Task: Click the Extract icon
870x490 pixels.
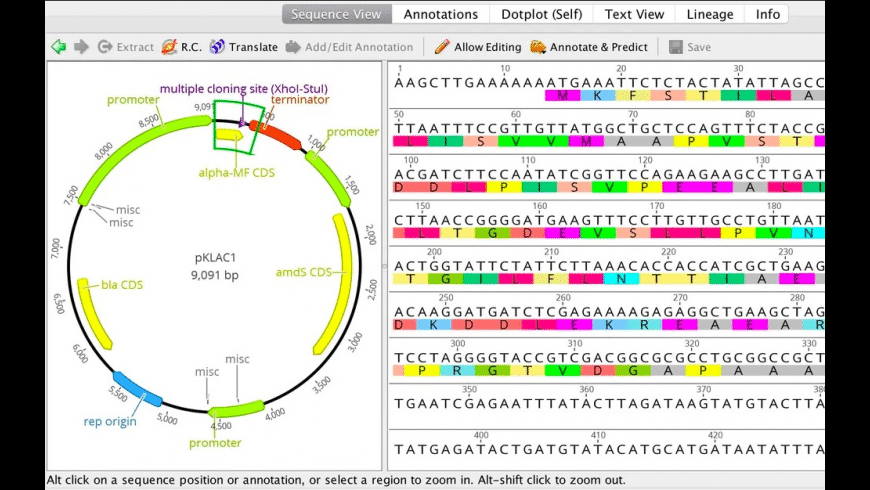Action: tap(105, 47)
